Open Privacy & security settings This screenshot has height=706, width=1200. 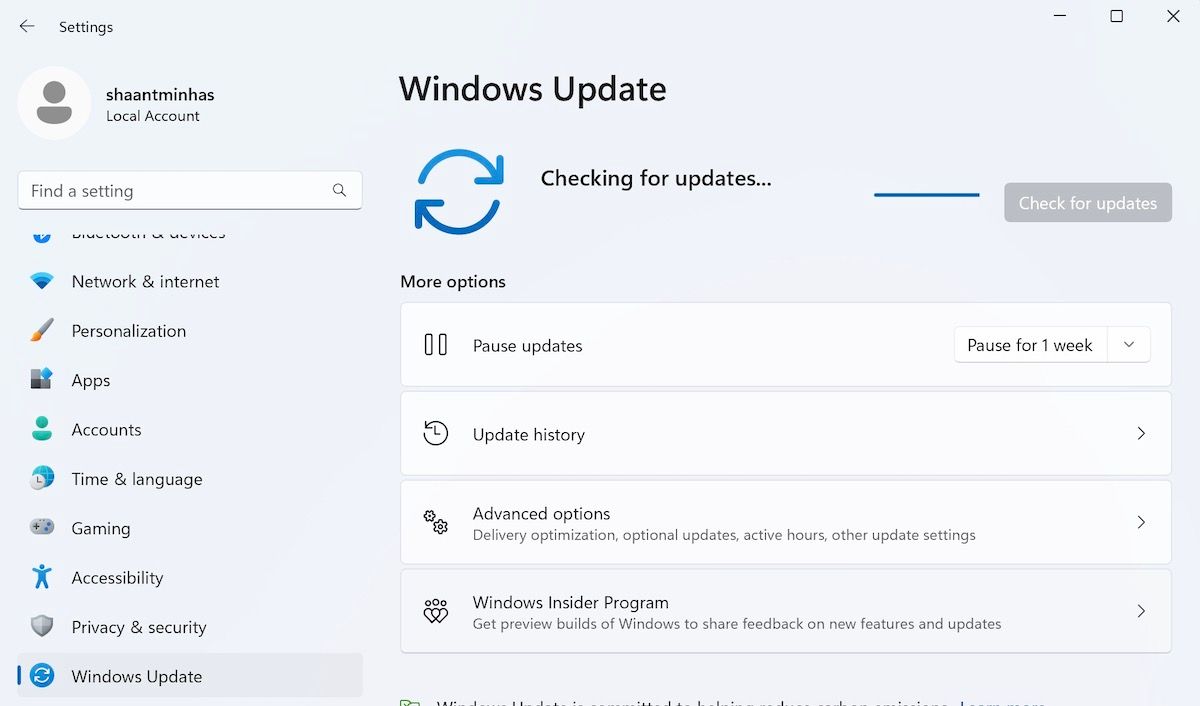[190, 627]
